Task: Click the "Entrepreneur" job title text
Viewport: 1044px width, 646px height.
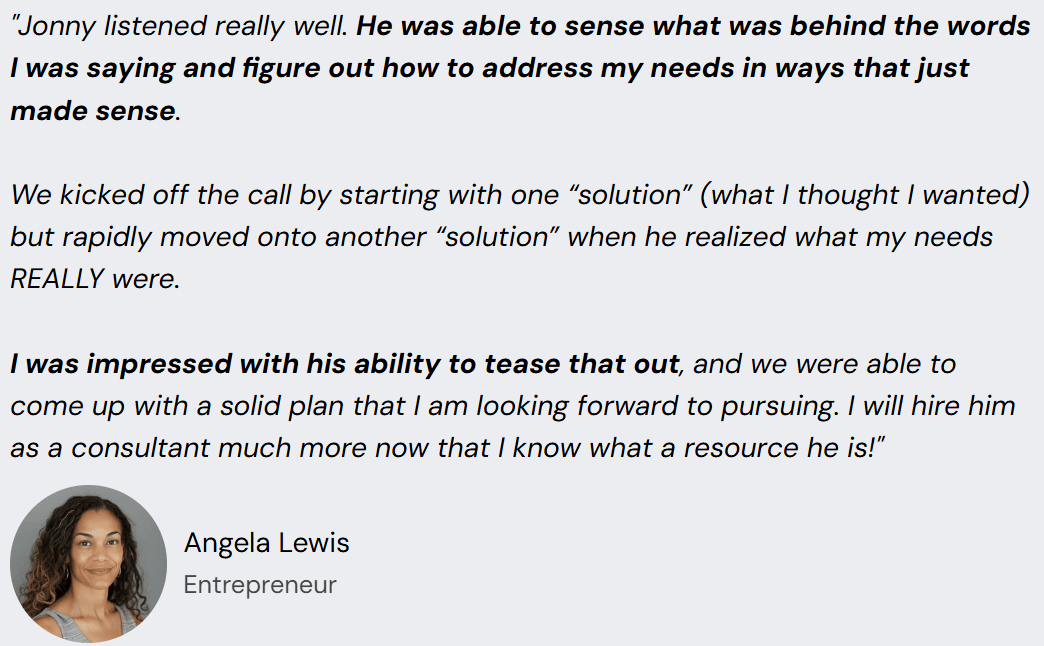Action: 260,585
